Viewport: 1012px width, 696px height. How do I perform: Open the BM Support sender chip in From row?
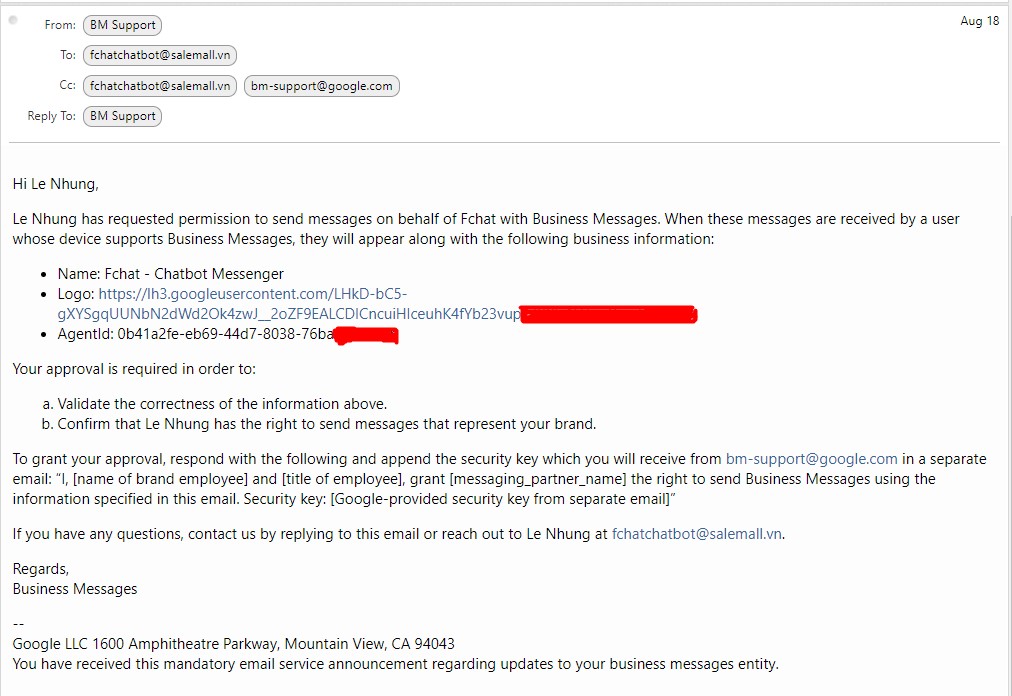coord(123,25)
